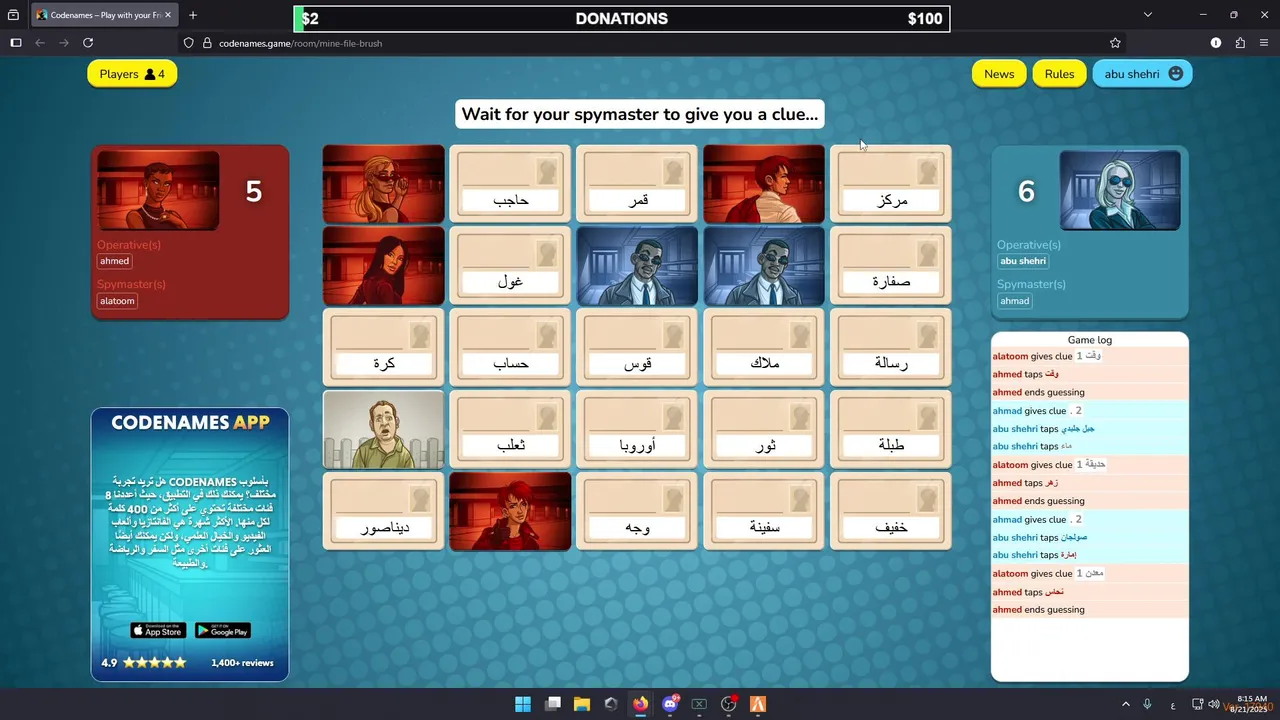Choose the card وجه
Screen dimensions: 1280x720
637,511
